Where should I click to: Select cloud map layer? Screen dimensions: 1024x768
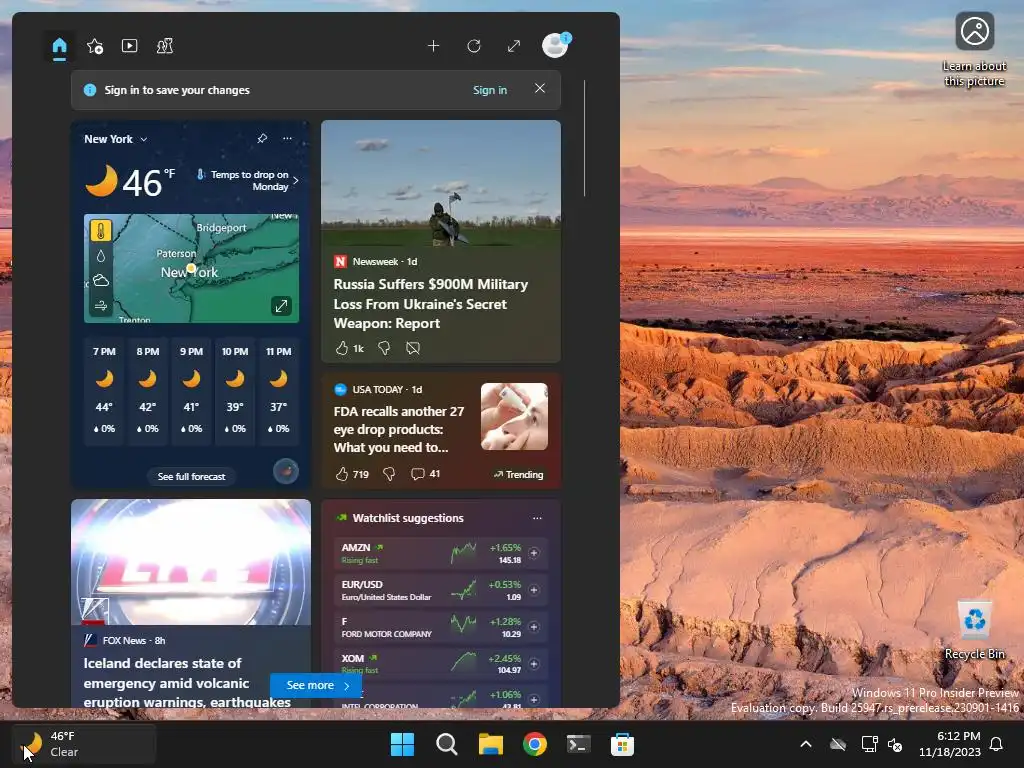pyautogui.click(x=101, y=281)
